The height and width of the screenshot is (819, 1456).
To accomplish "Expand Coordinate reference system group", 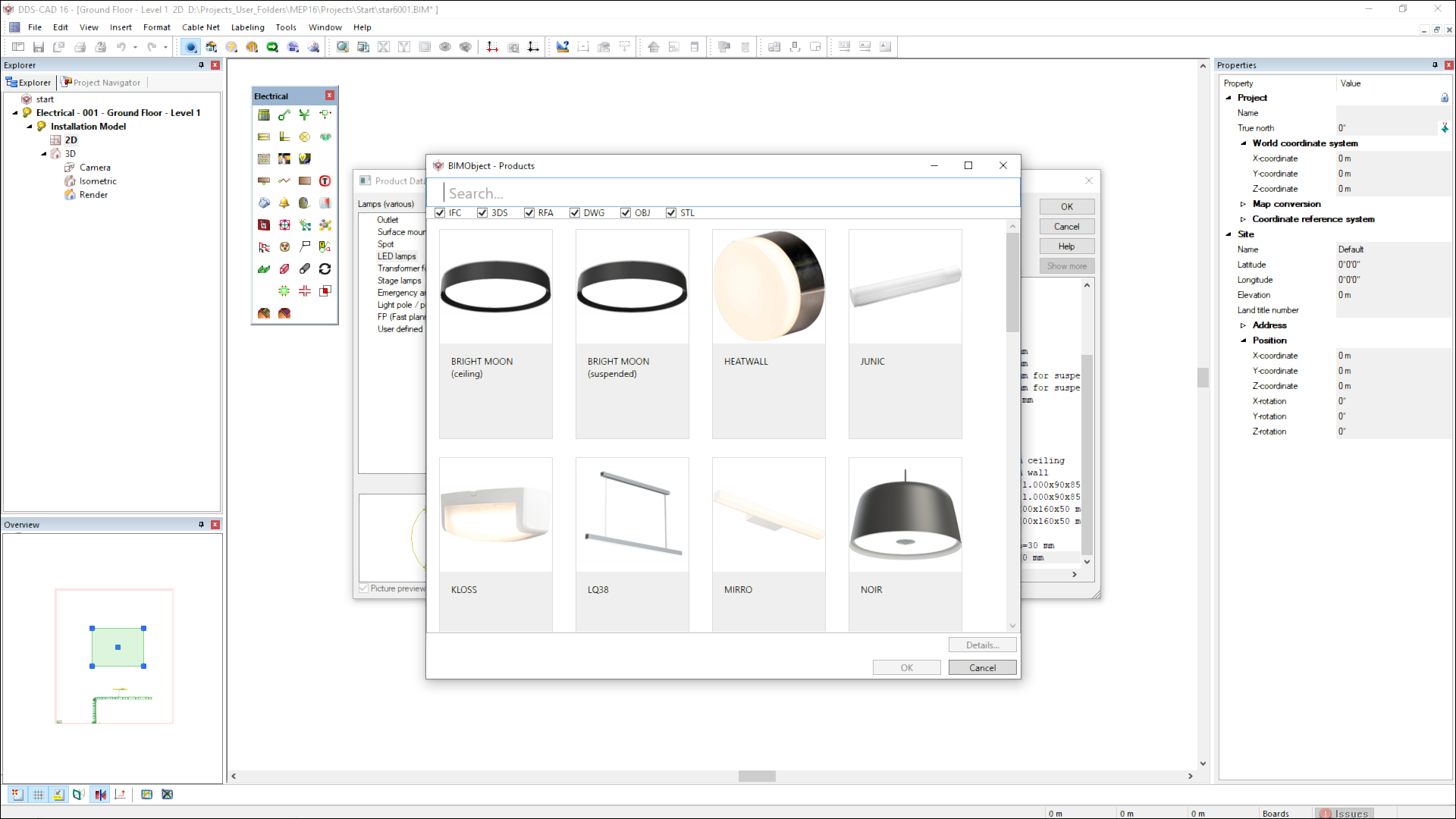I will pyautogui.click(x=1244, y=219).
